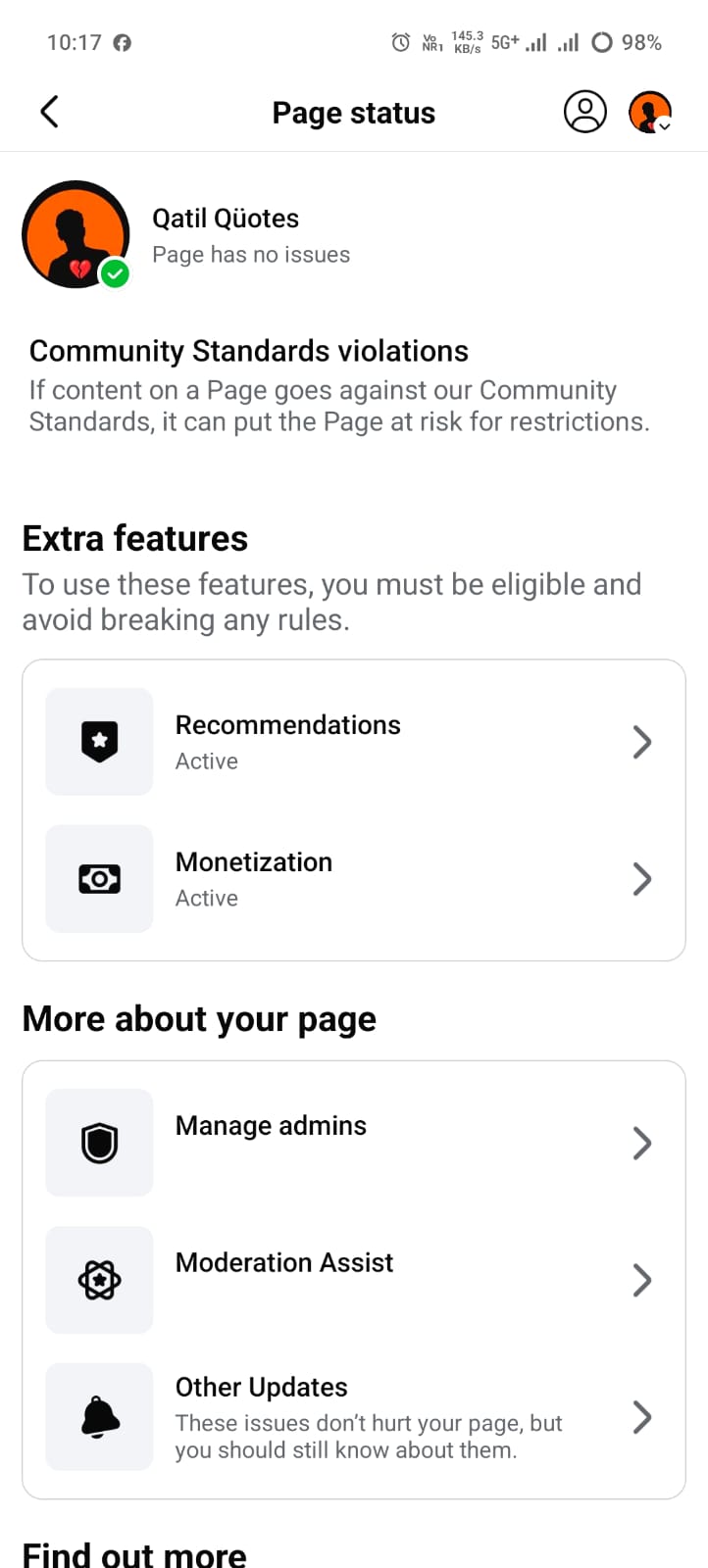Open the profile outline icon in the header

tap(584, 112)
